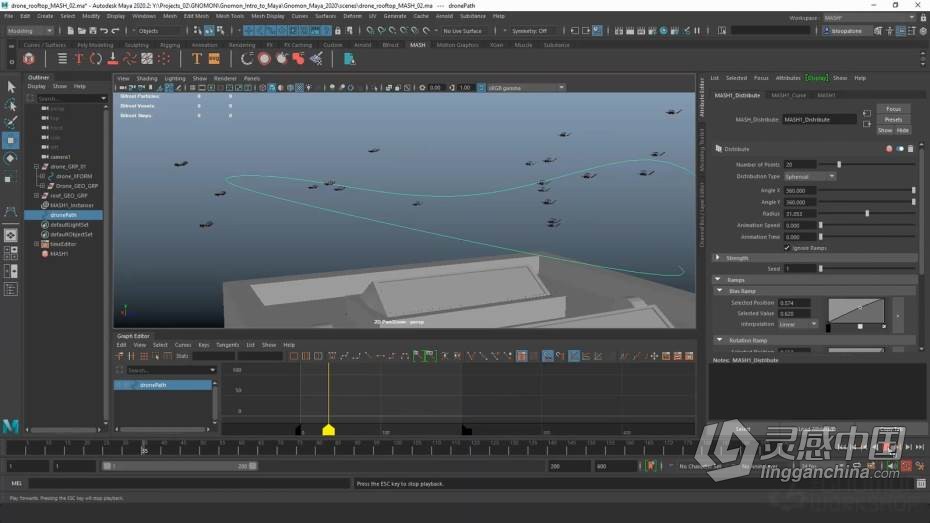The height and width of the screenshot is (523, 930).
Task: Switch to the Rigging shelf tab
Action: pos(170,45)
